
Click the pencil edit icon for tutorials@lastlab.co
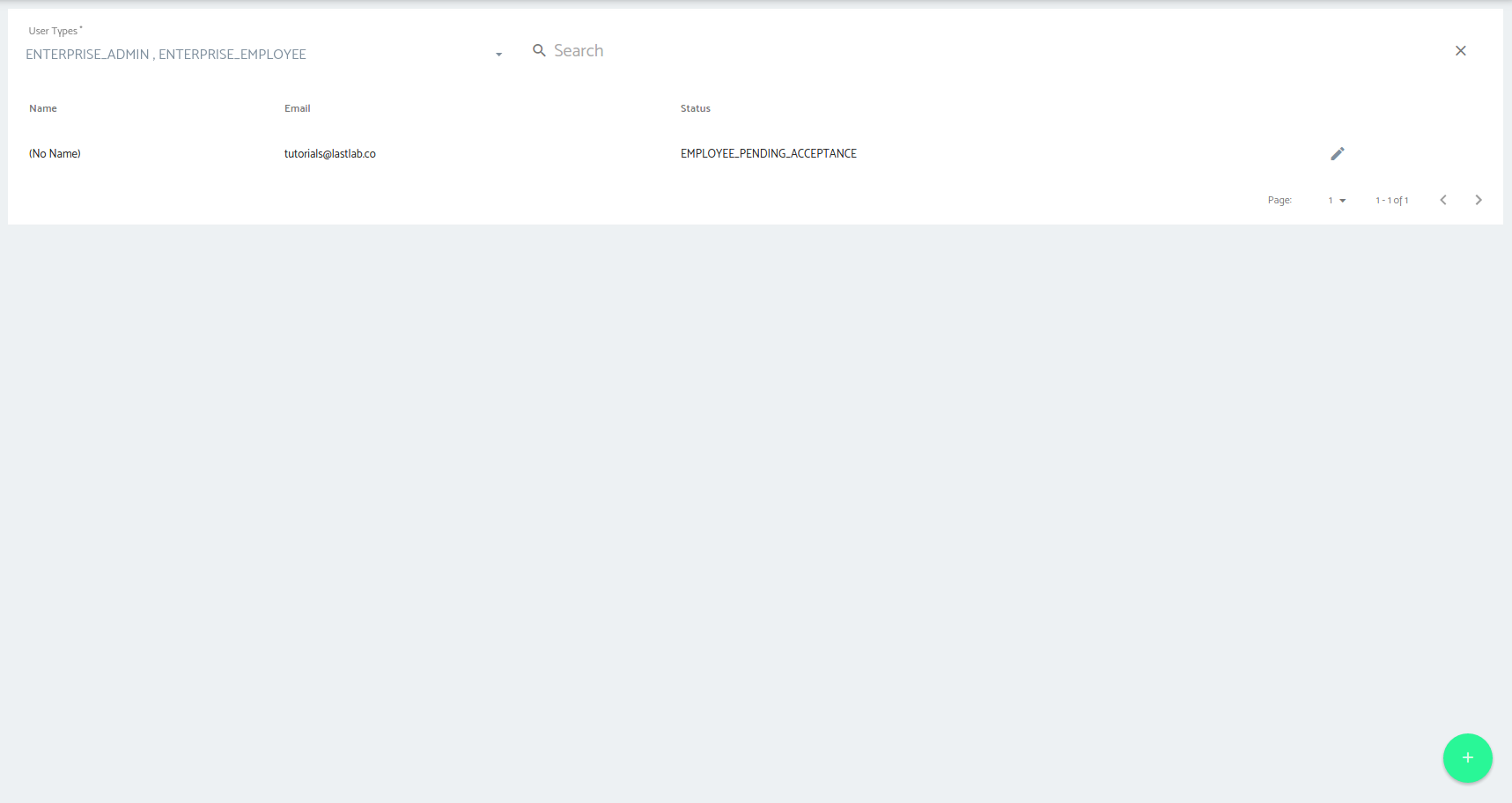(x=1337, y=154)
